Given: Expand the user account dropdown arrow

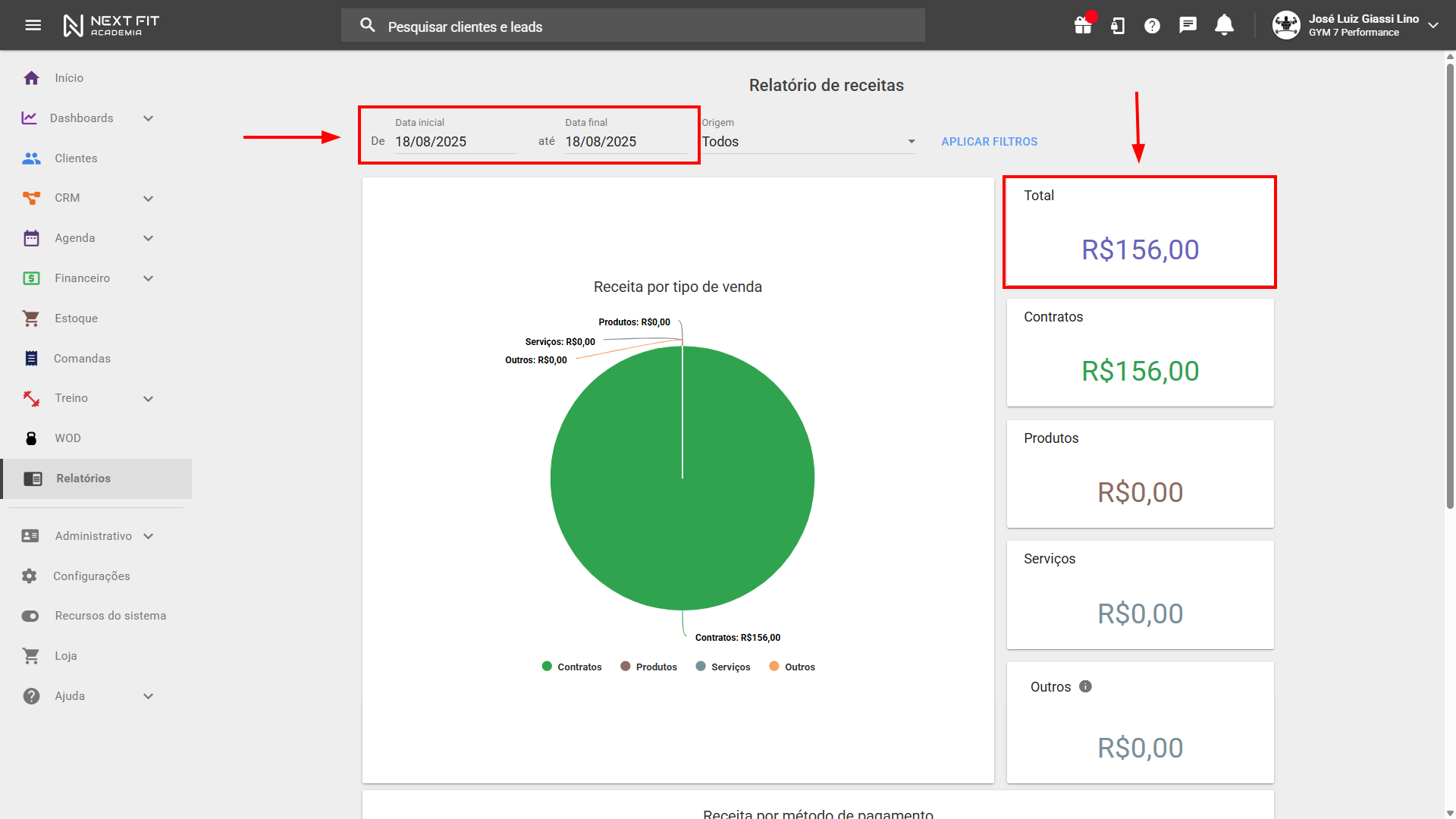Looking at the screenshot, I should pyautogui.click(x=1433, y=25).
